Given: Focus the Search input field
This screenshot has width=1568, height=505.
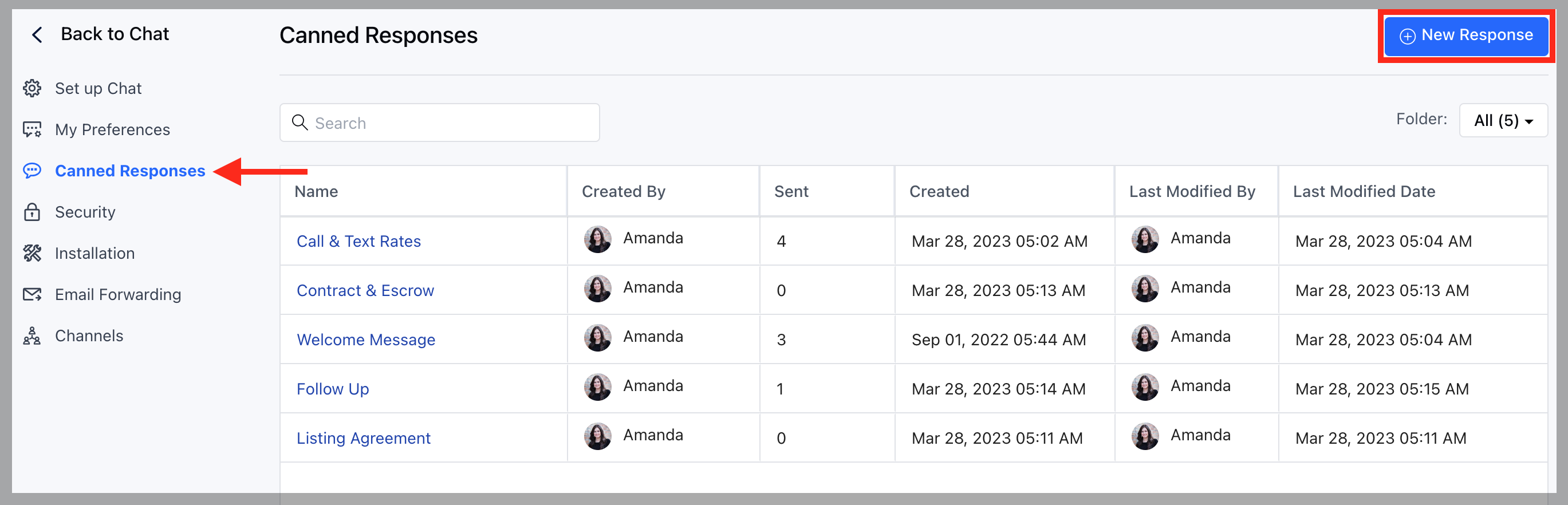Looking at the screenshot, I should point(439,123).
